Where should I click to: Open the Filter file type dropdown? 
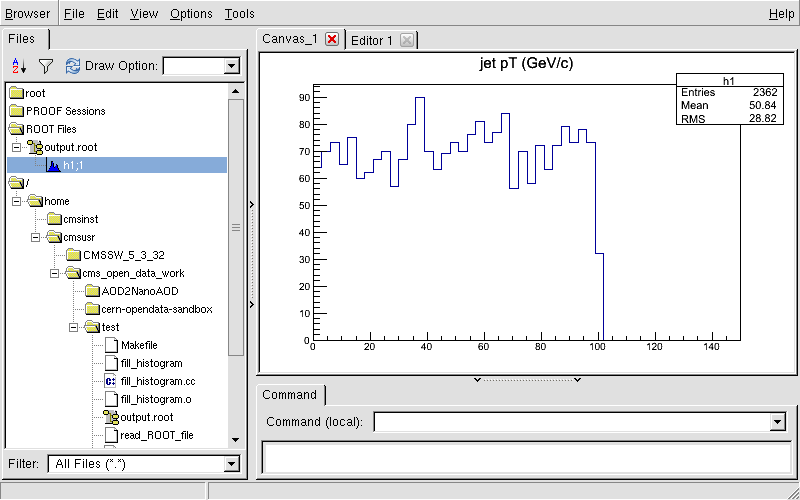pos(232,464)
